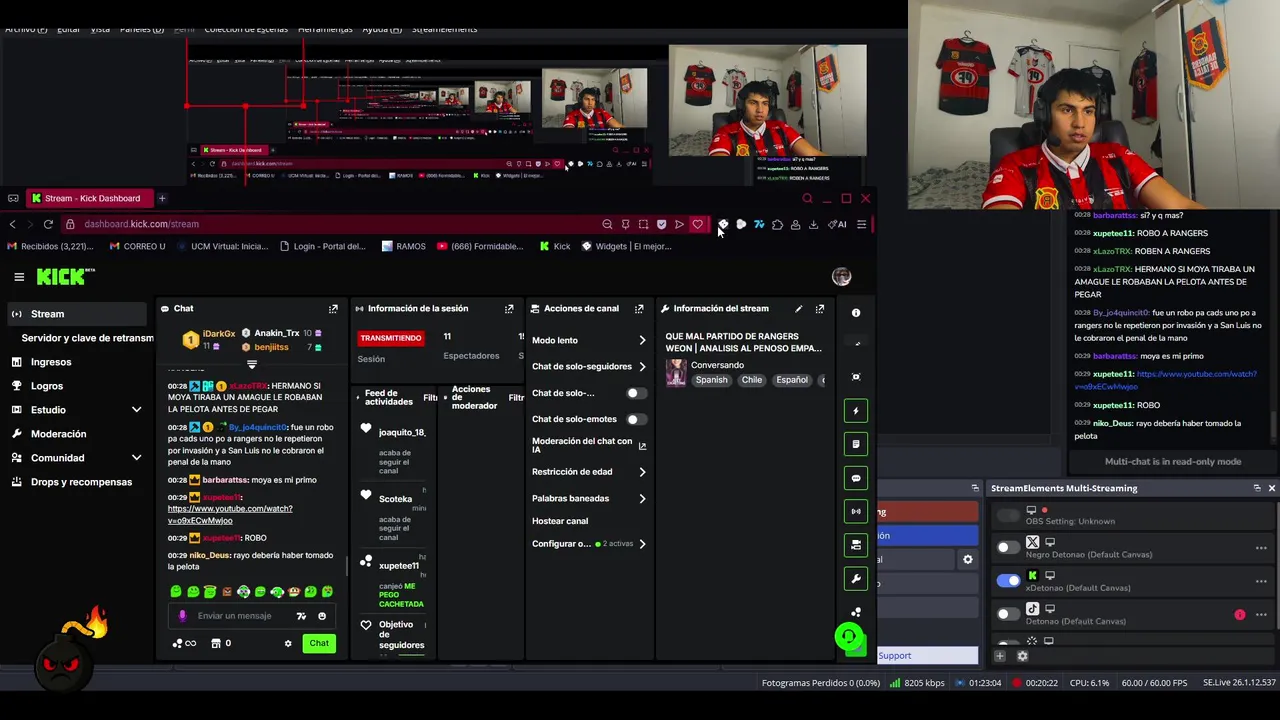This screenshot has height=720, width=1280.
Task: Open the OBS controls gear button
Action: pyautogui.click(x=967, y=560)
